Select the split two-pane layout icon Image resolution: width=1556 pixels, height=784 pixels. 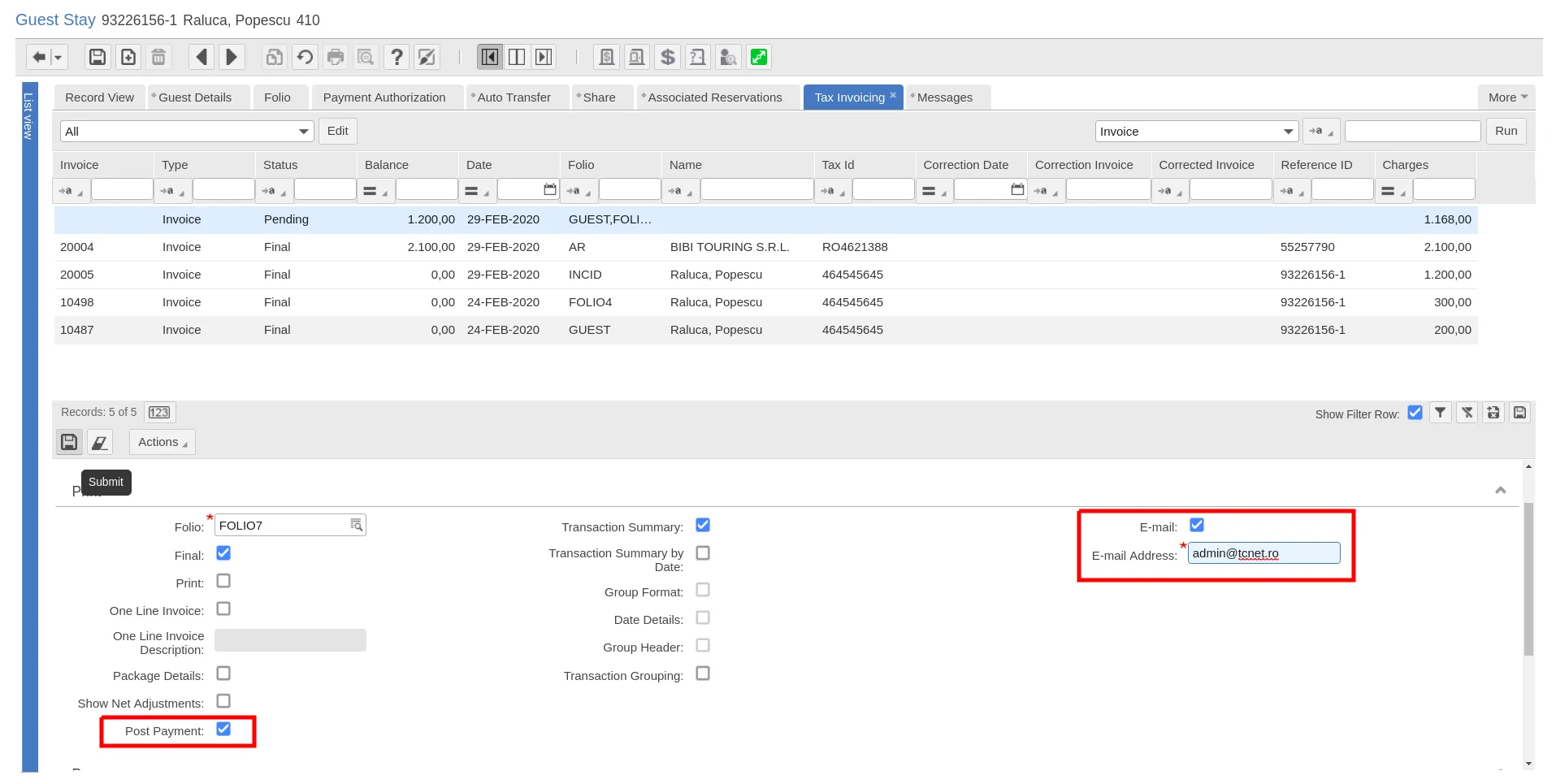click(x=517, y=57)
